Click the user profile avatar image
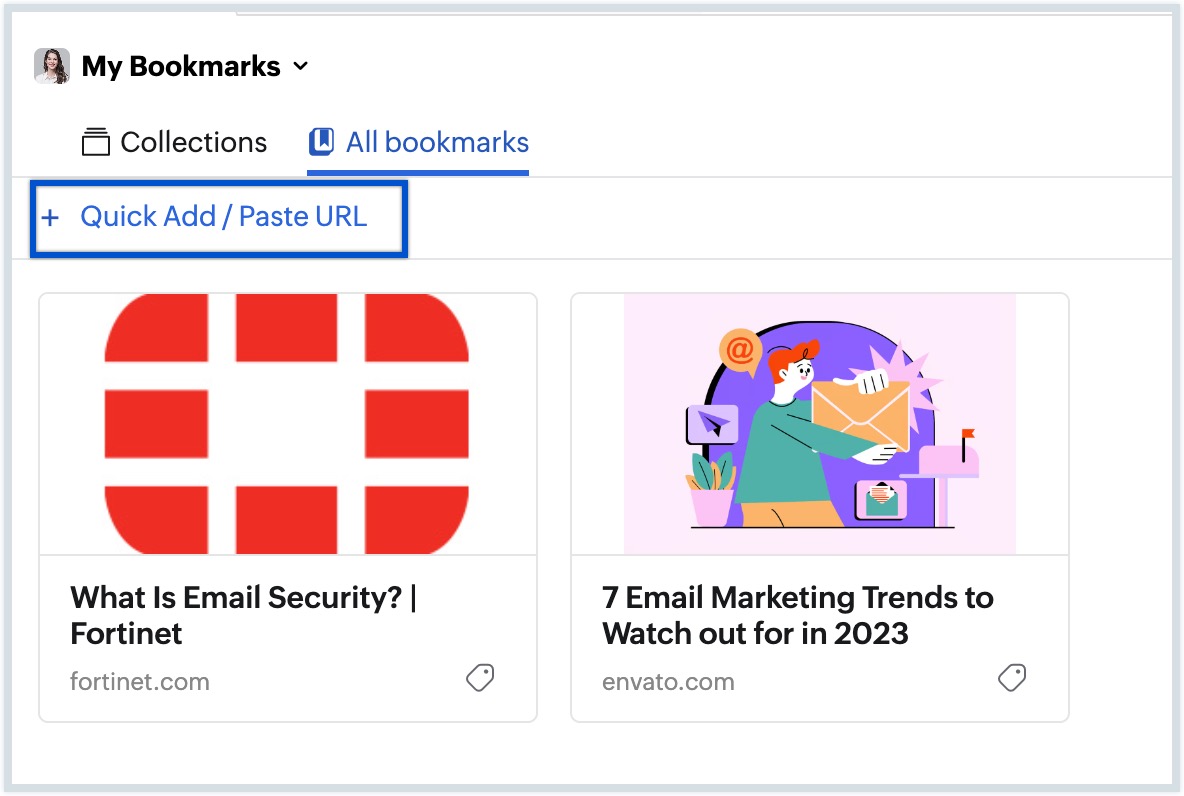This screenshot has width=1184, height=796. 50,65
